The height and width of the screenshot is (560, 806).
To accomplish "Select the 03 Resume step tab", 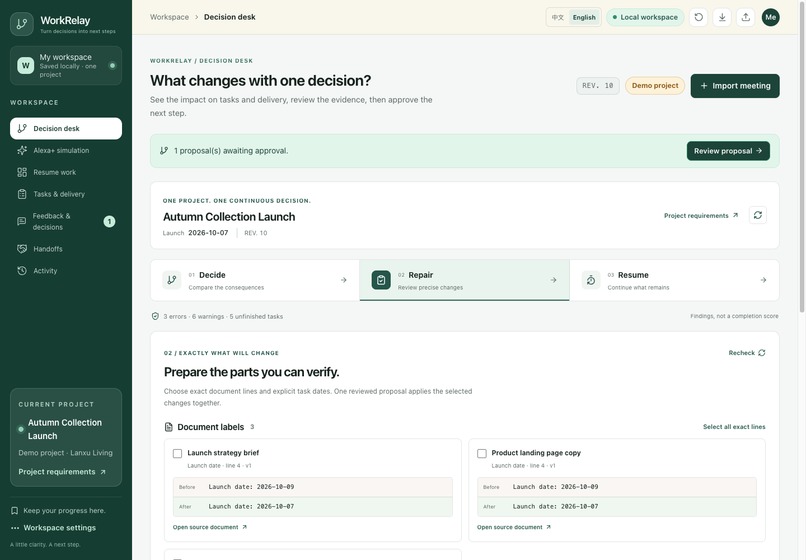I will 674,280.
